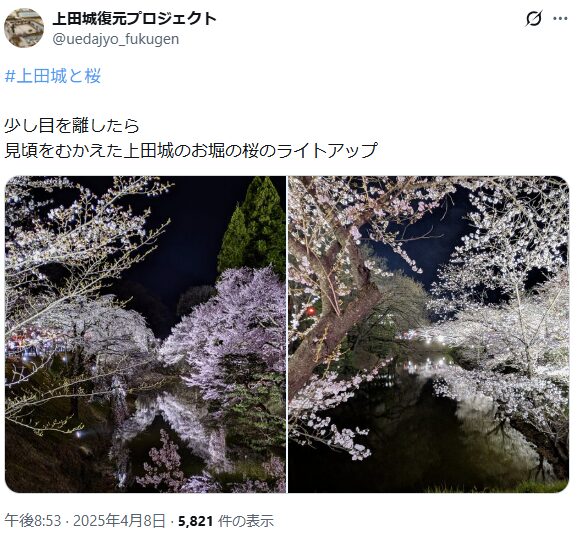Open the right cherry blossom moat photo
The height and width of the screenshot is (534, 581).
(x=428, y=334)
